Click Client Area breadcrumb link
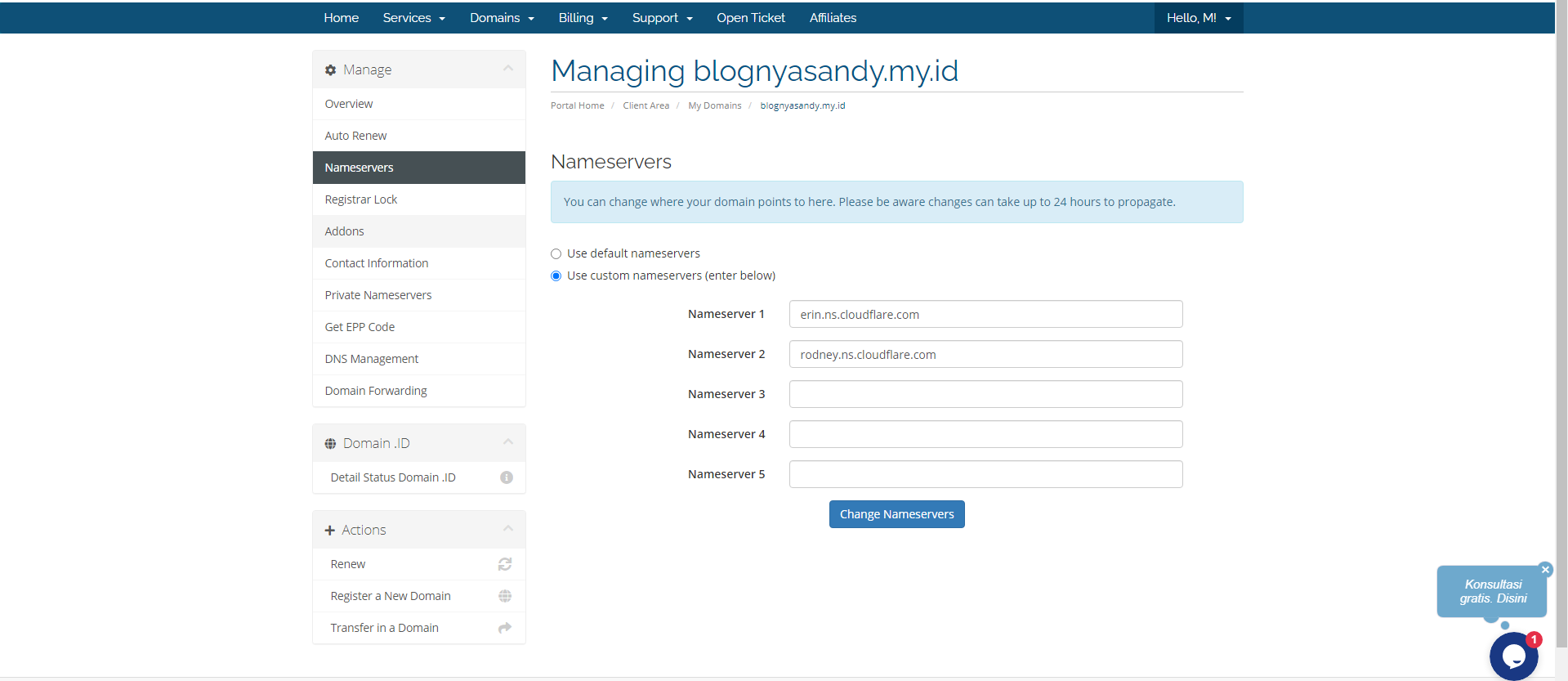This screenshot has height=681, width=1568. tap(646, 105)
